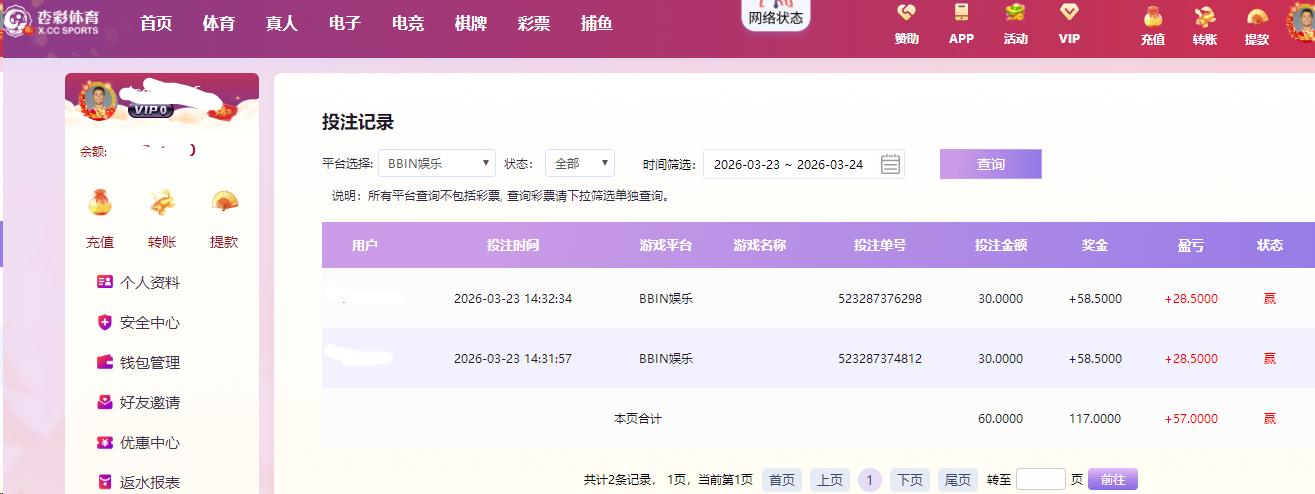Expand the 状态 全部 dropdown
1315x494 pixels.
pyautogui.click(x=580, y=164)
